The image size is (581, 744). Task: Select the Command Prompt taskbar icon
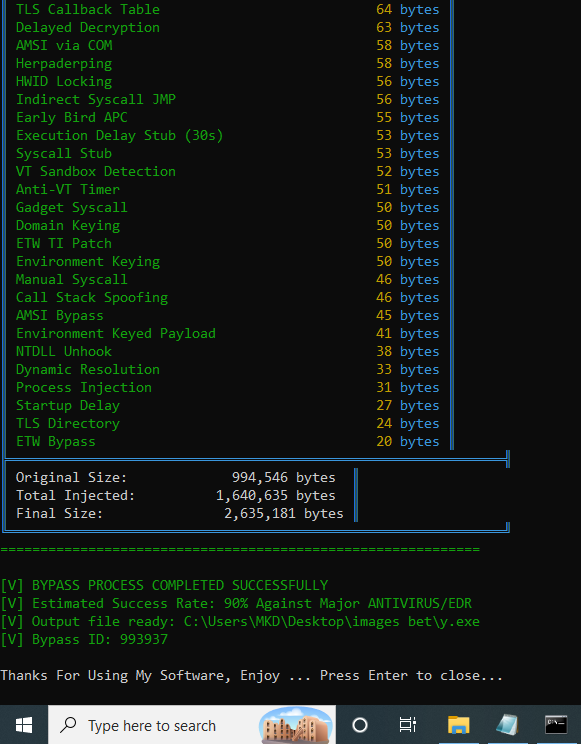(x=556, y=725)
